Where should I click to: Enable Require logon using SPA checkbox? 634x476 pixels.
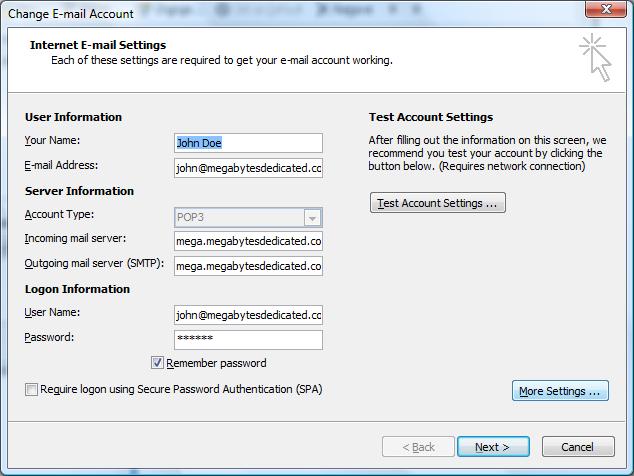(x=32, y=390)
